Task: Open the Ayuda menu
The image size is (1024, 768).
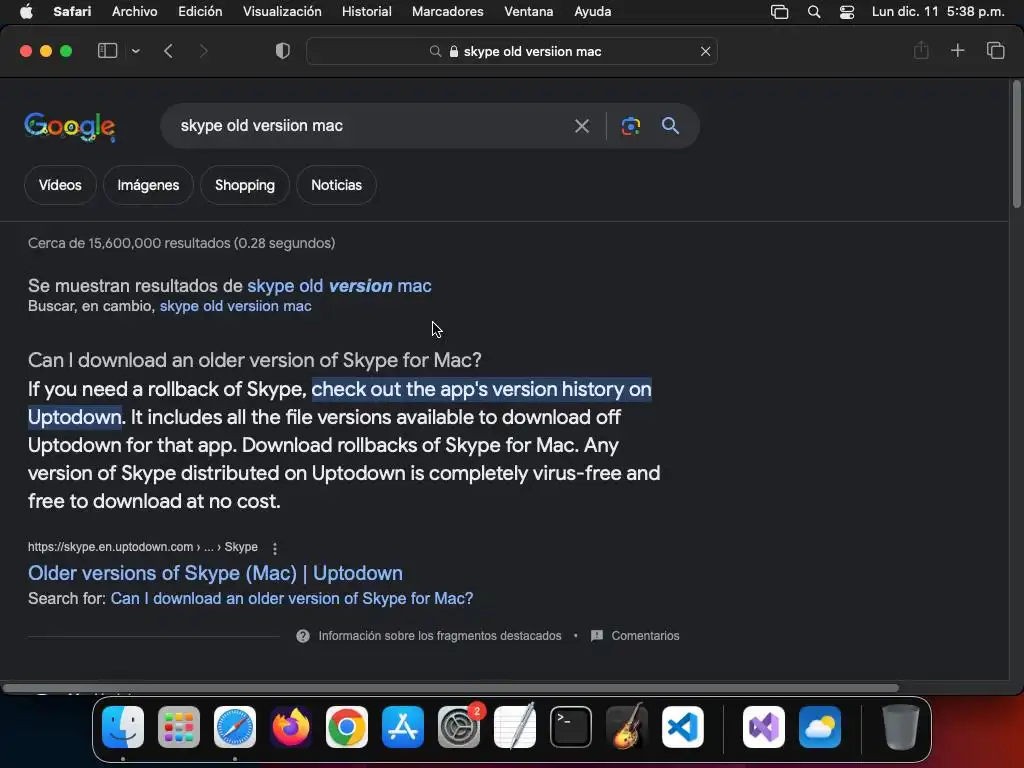Action: [592, 11]
